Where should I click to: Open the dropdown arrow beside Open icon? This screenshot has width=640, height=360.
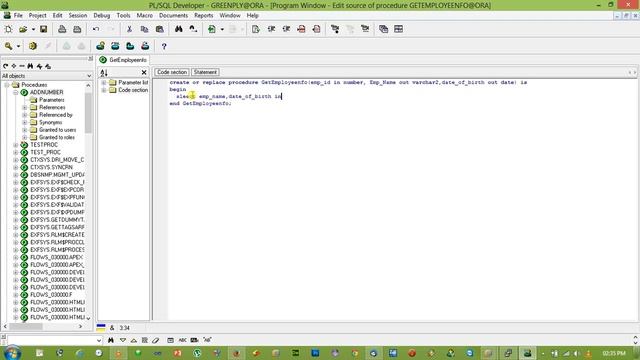tap(33, 29)
